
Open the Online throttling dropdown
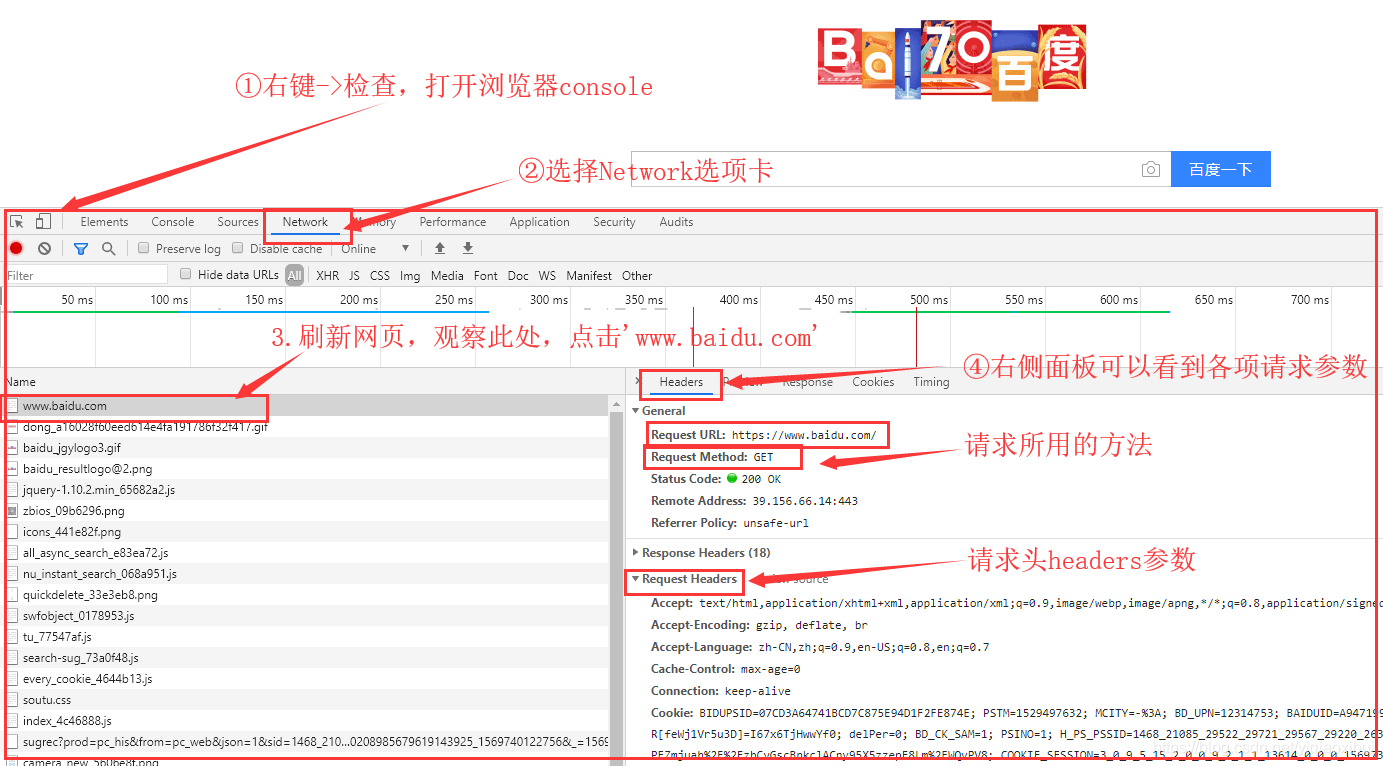(376, 248)
